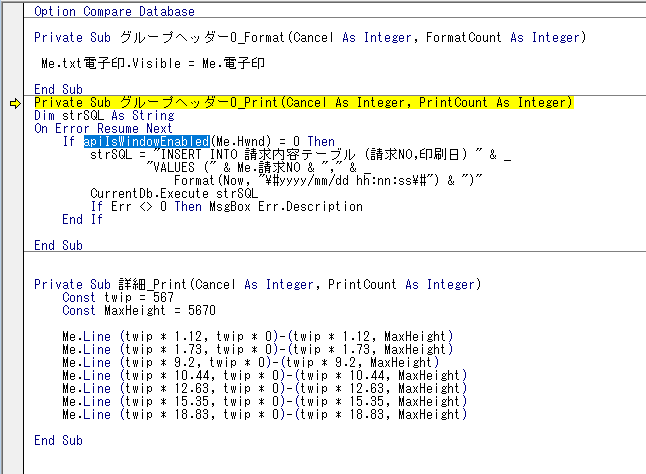Click the 'CurrentDb.Execute strSQL' line
This screenshot has width=646, height=474.
(174, 194)
